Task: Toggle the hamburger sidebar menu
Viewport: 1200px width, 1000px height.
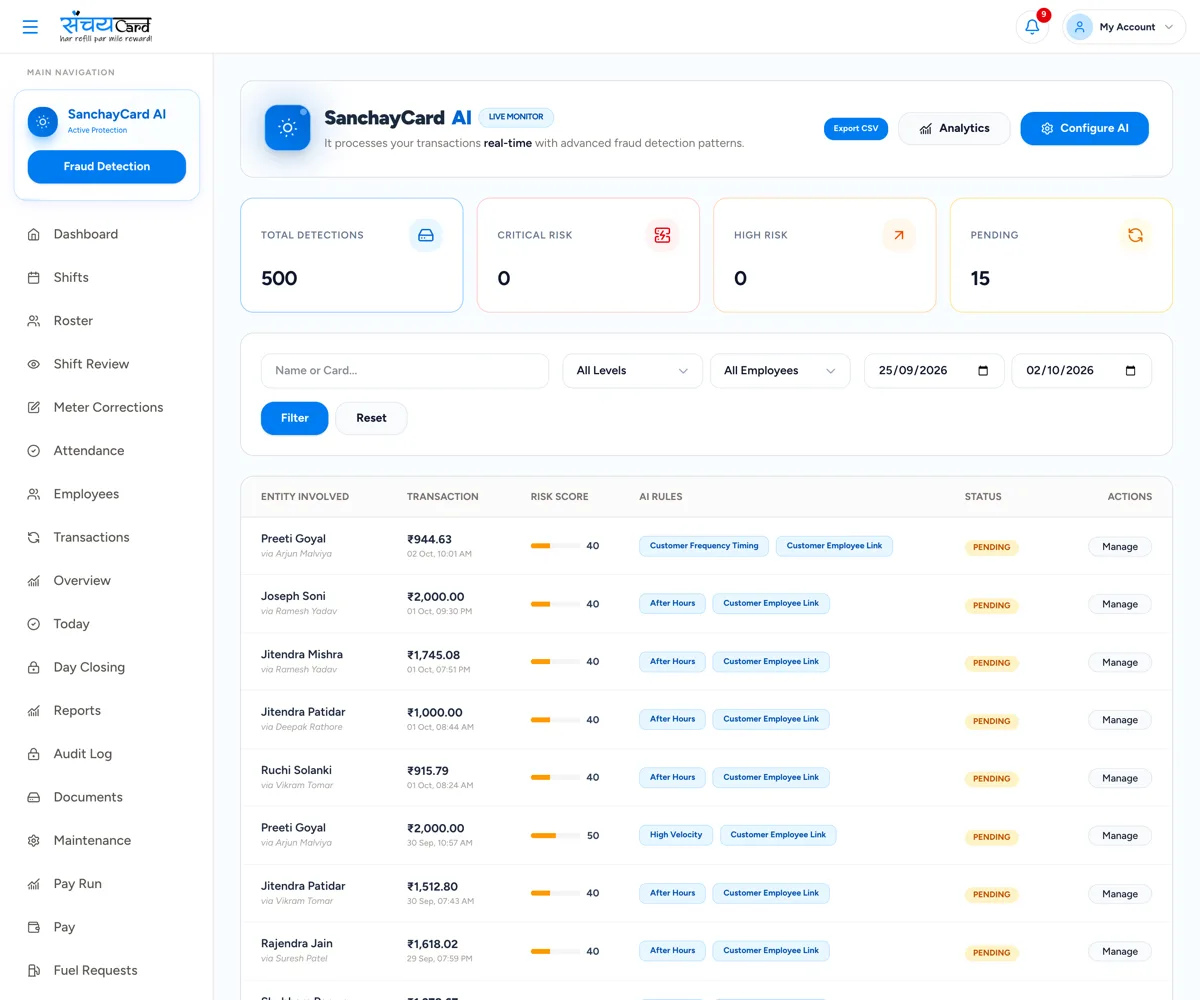Action: click(30, 27)
